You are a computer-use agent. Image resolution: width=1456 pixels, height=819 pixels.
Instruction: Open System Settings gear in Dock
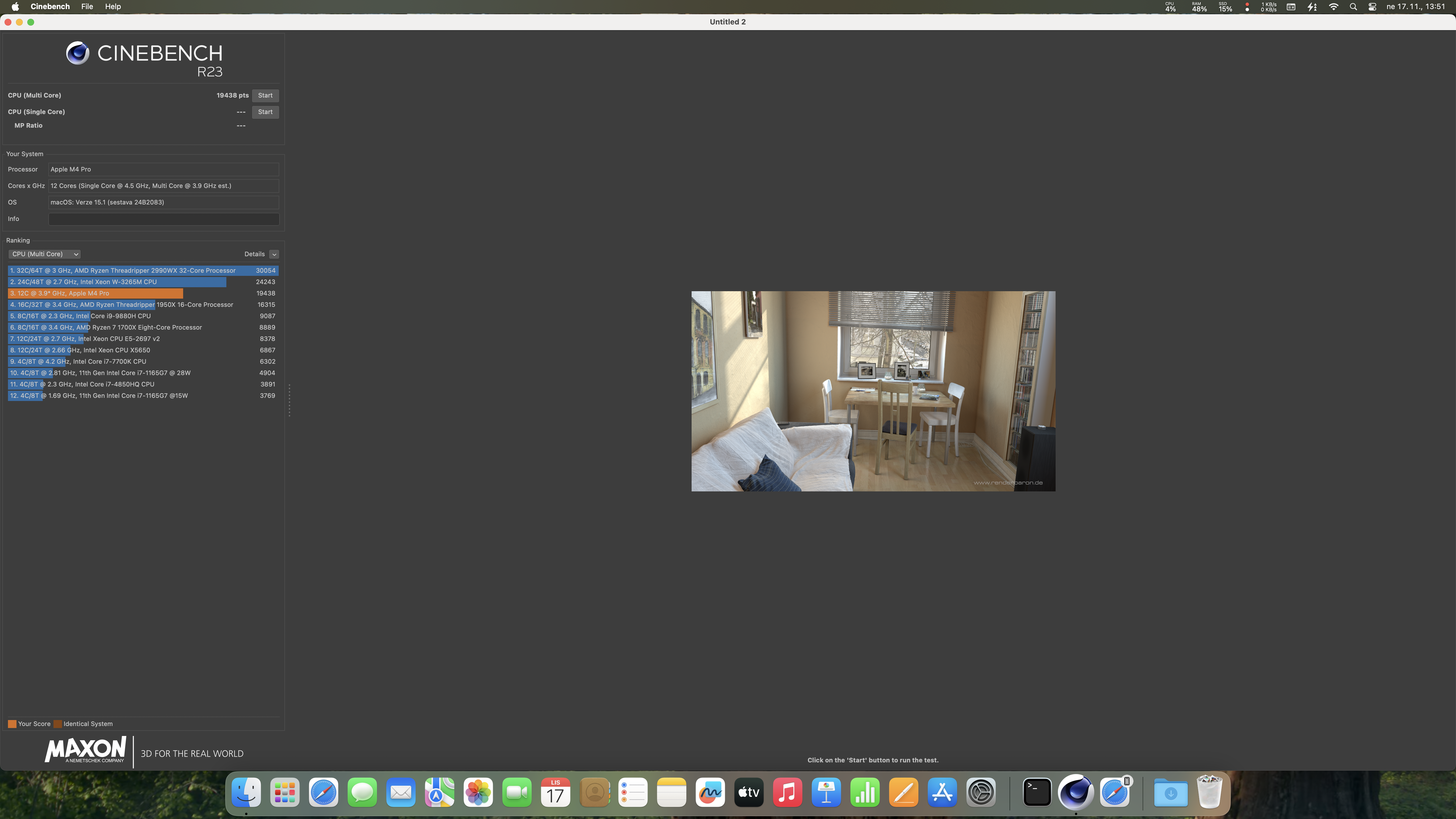[x=981, y=793]
